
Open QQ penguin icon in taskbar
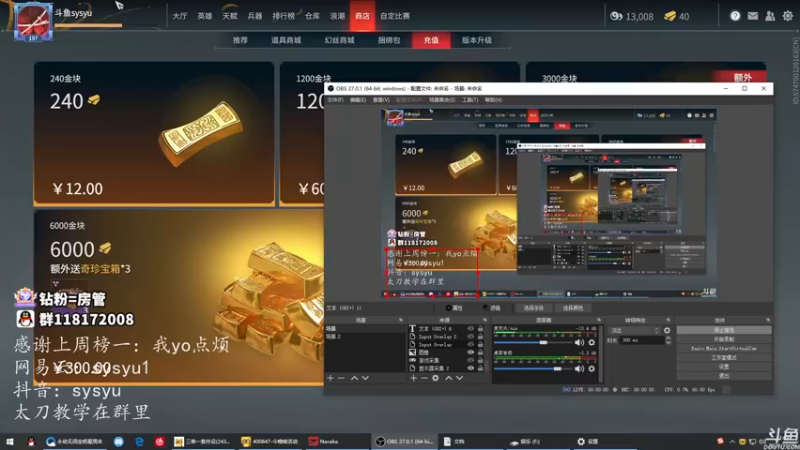click(31, 441)
